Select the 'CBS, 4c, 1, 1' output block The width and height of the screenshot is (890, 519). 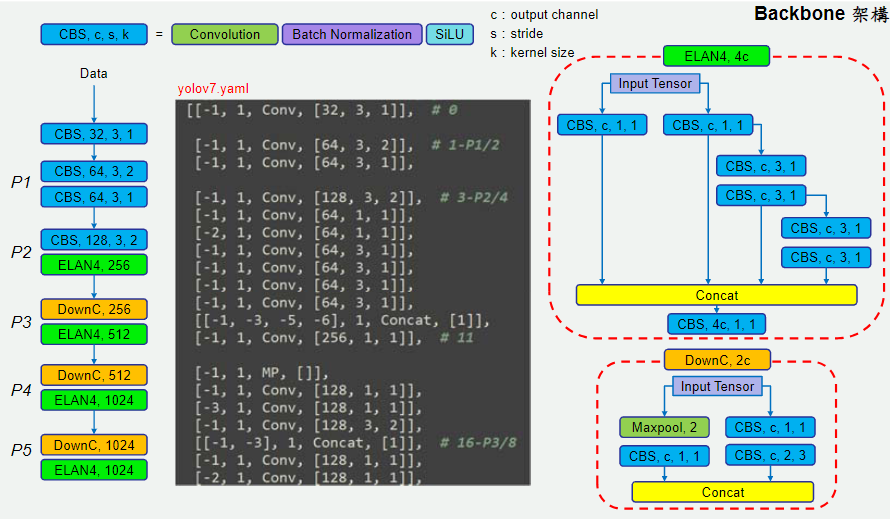pyautogui.click(x=716, y=324)
